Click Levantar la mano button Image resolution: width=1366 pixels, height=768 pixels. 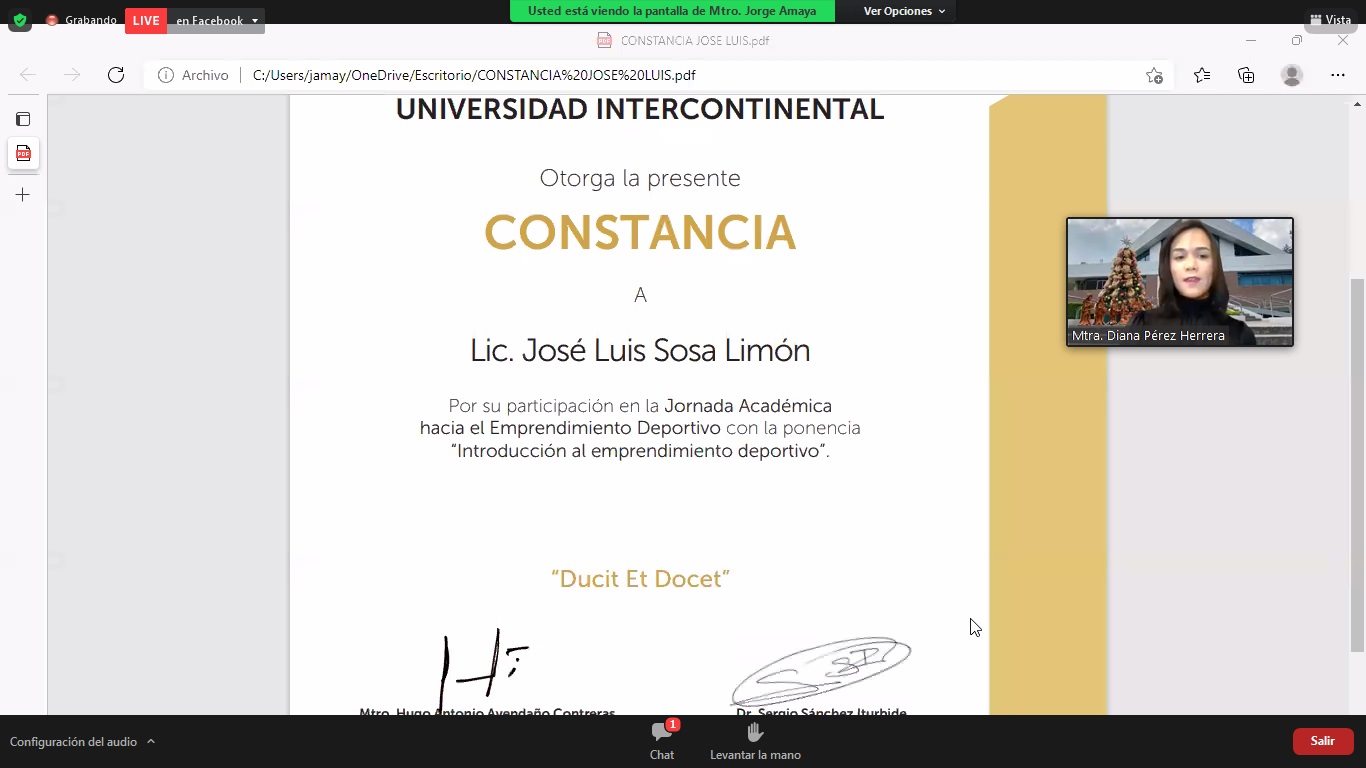(x=755, y=741)
